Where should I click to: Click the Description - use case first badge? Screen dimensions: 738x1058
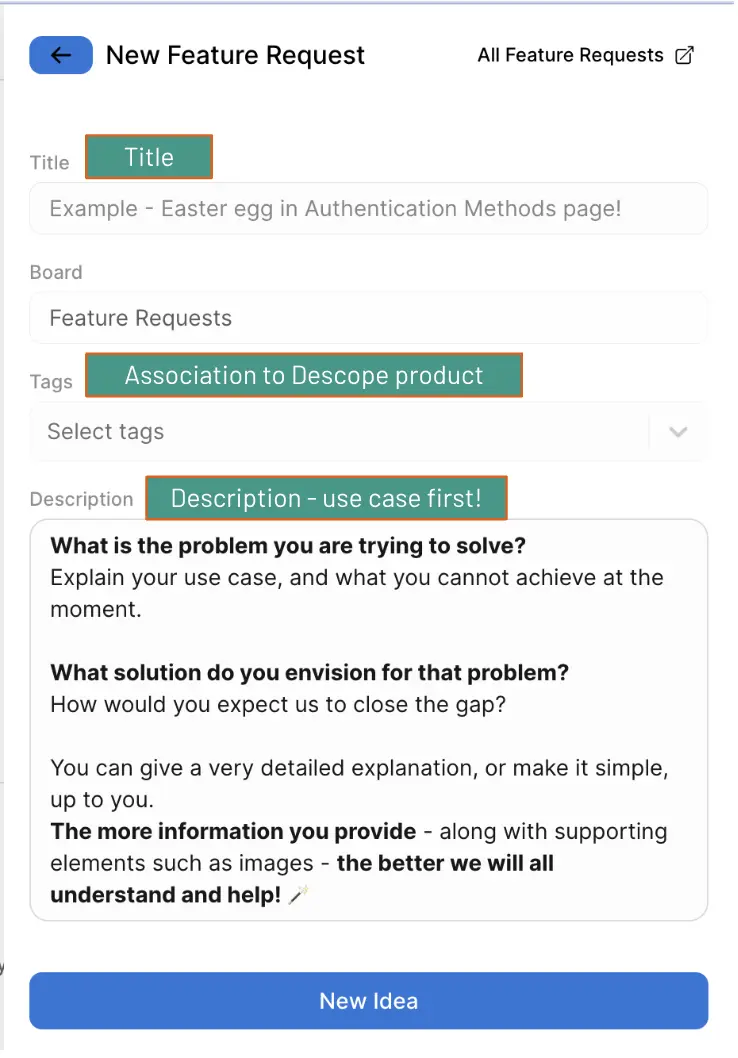(326, 497)
